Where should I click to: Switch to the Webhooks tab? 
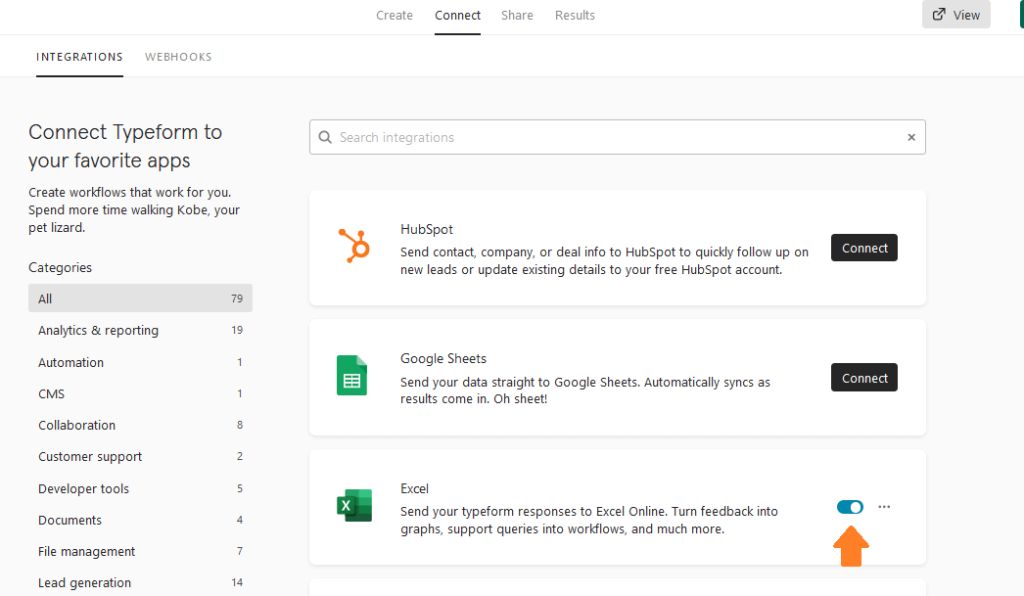[x=178, y=57]
